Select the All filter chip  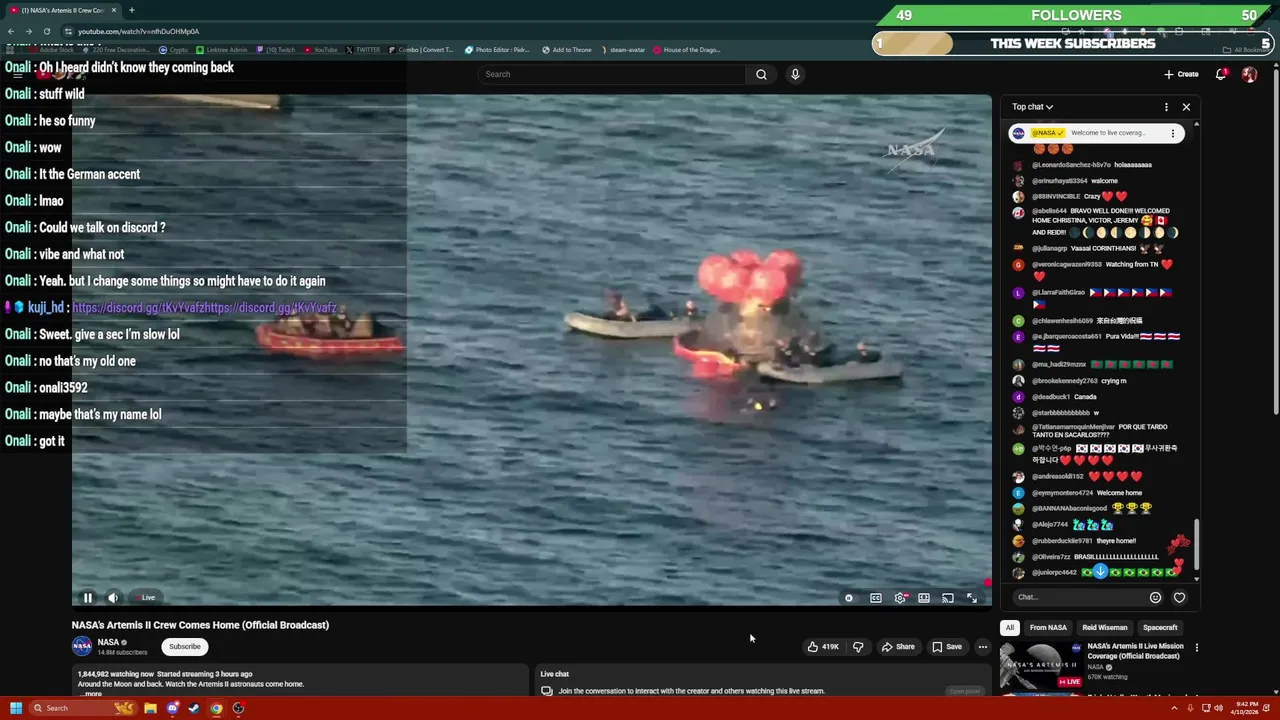click(1010, 628)
